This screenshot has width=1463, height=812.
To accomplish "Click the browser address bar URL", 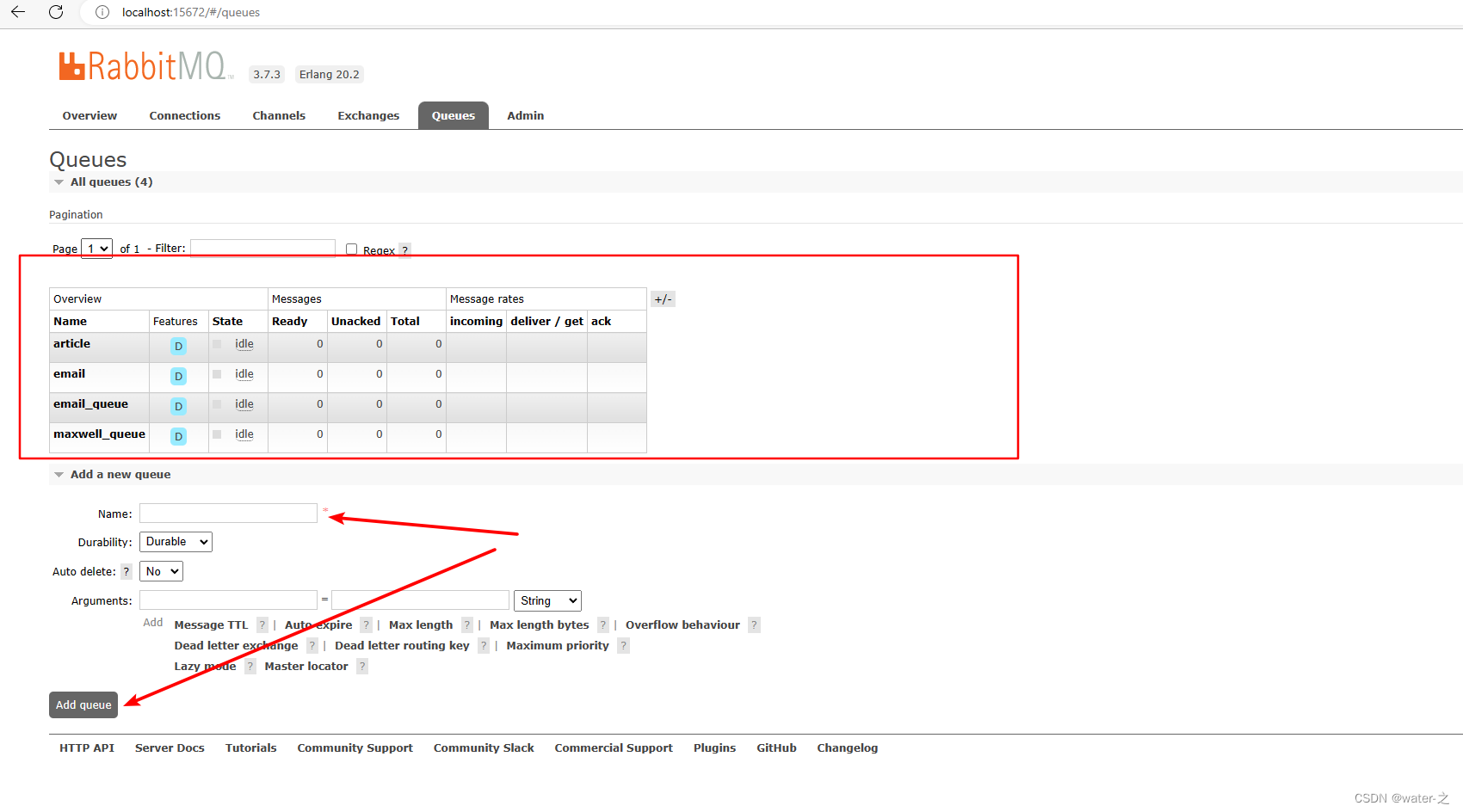I will (191, 13).
